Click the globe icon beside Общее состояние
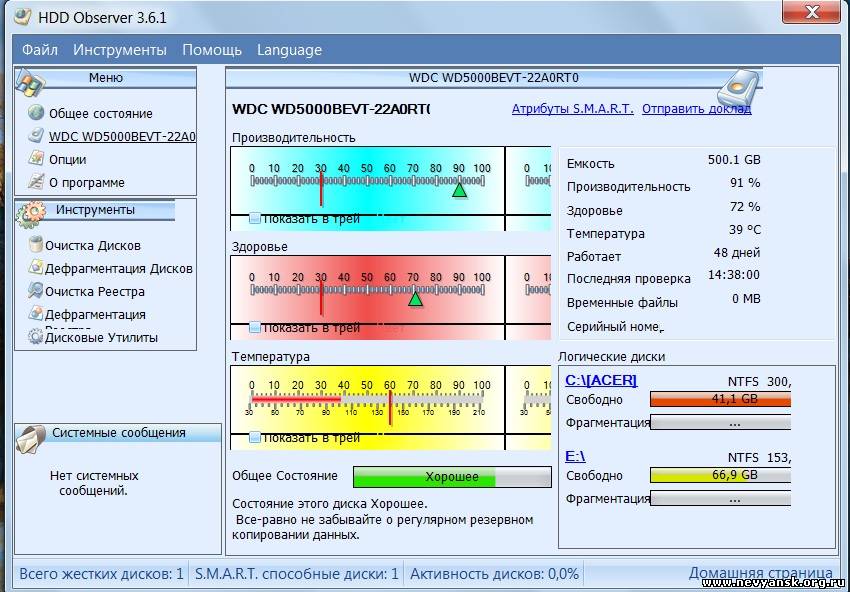The width and height of the screenshot is (850, 592). coord(36,113)
